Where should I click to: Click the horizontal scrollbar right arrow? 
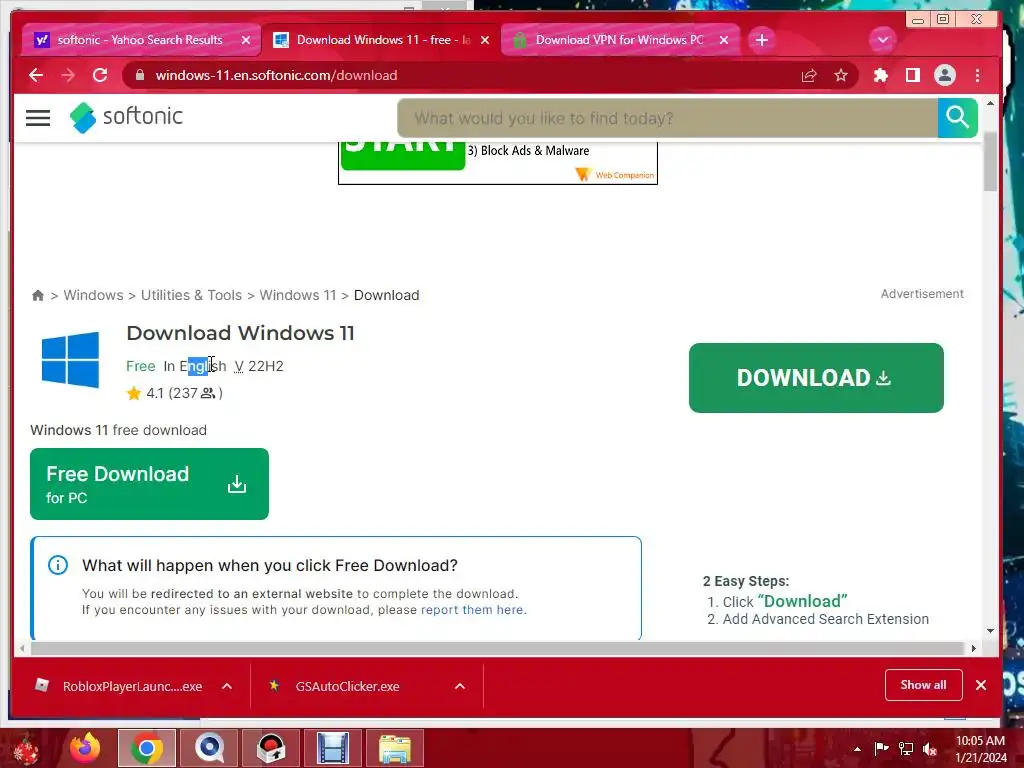(974, 648)
